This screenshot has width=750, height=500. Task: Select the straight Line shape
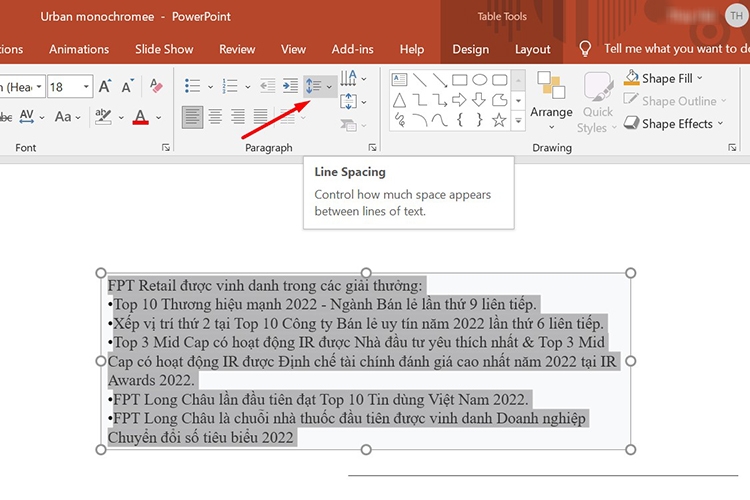click(419, 79)
